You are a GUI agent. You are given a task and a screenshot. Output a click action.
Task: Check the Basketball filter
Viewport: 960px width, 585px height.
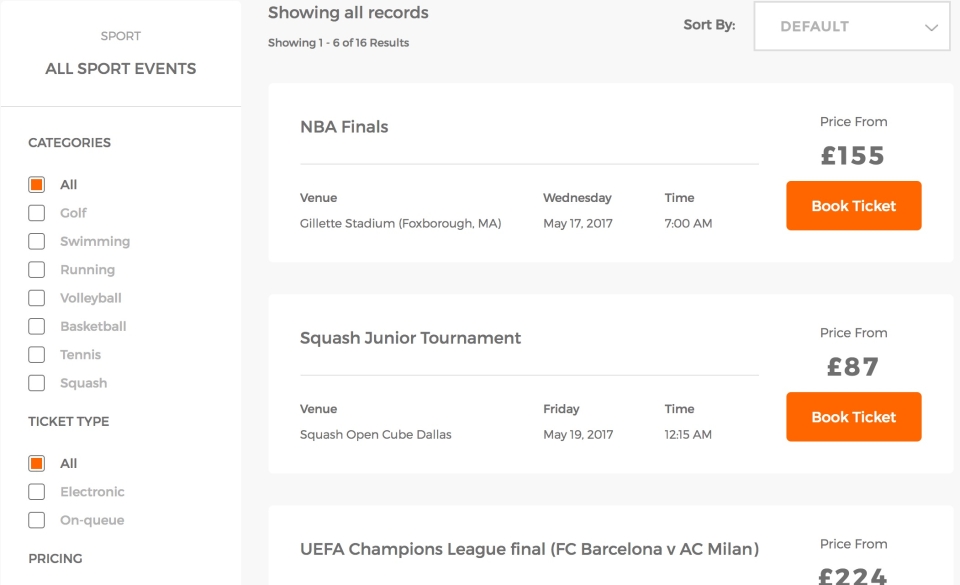tap(36, 326)
